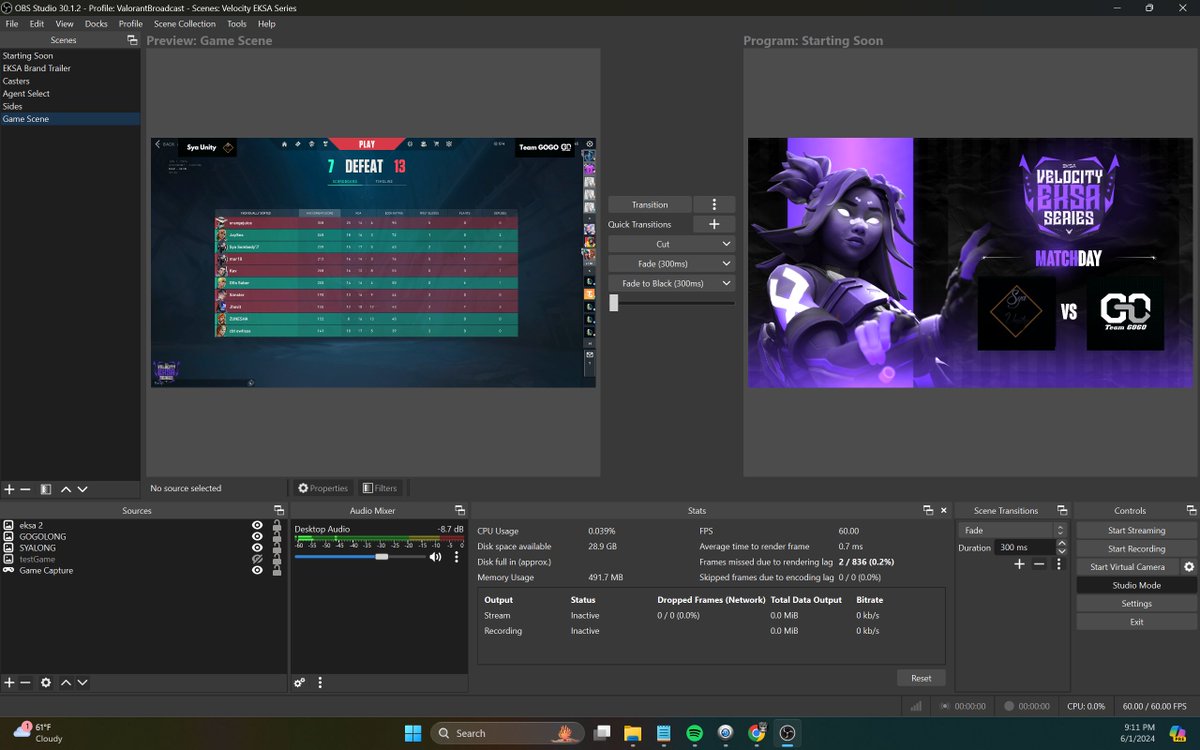Open the Docks menu
This screenshot has height=750, width=1200.
(x=96, y=23)
